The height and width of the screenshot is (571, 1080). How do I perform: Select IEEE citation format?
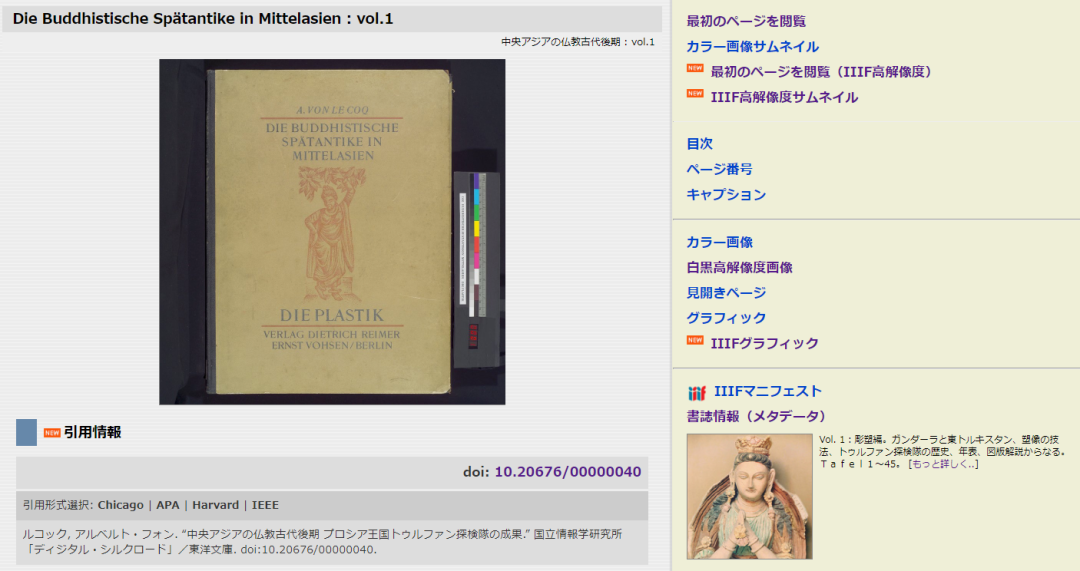click(264, 505)
